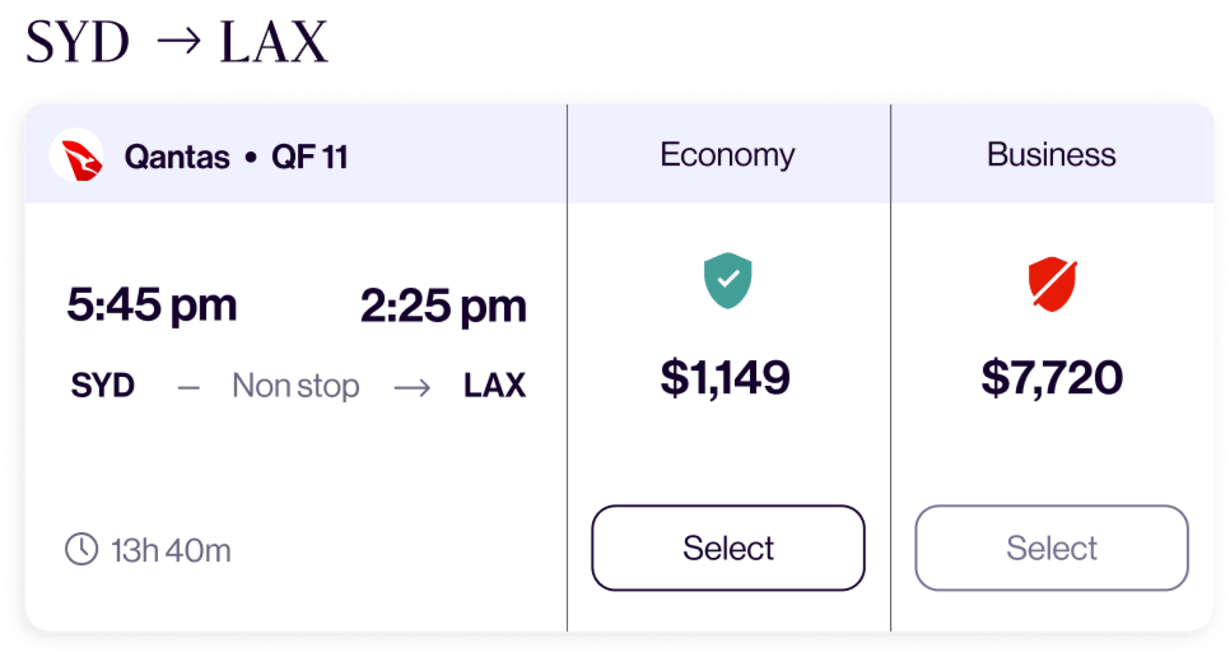Click the $1,149 Economy price
Screen dimensions: 1230x657
pos(726,377)
